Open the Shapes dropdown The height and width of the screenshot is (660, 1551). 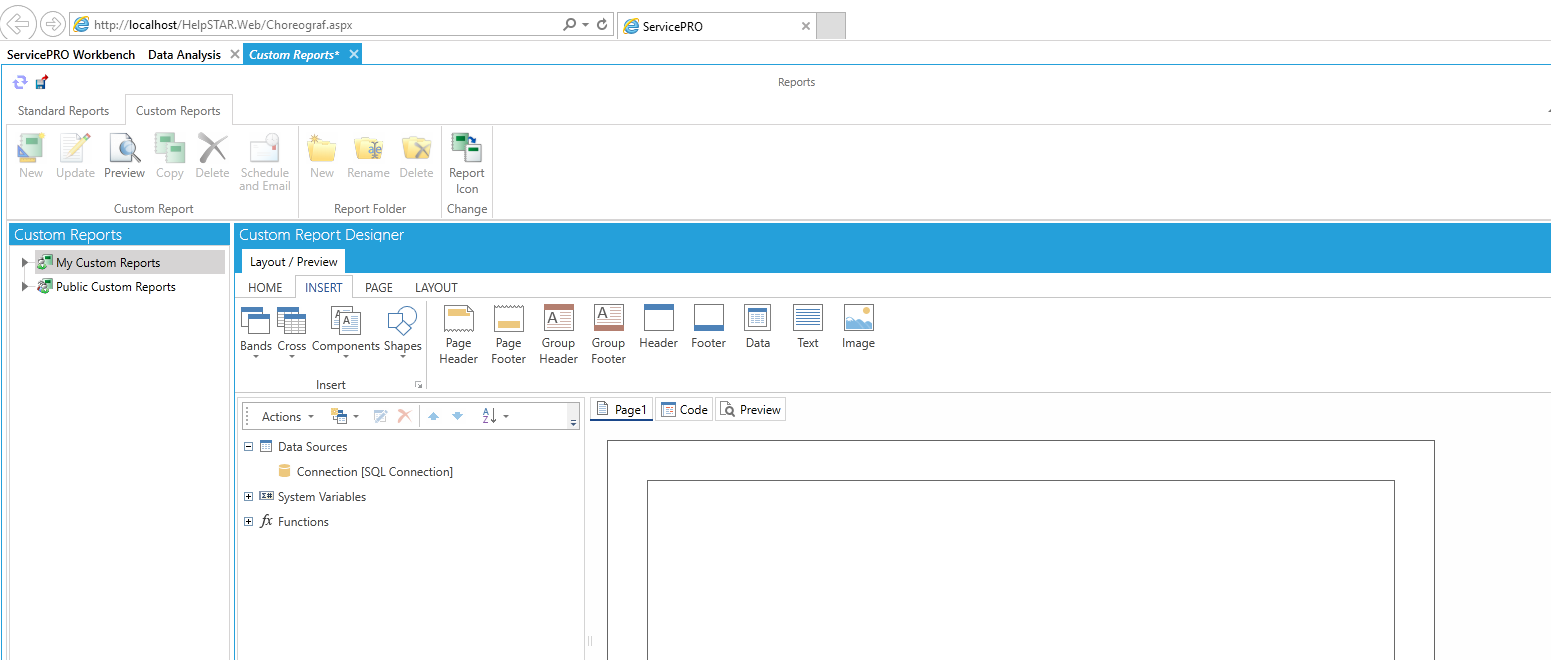[x=403, y=334]
